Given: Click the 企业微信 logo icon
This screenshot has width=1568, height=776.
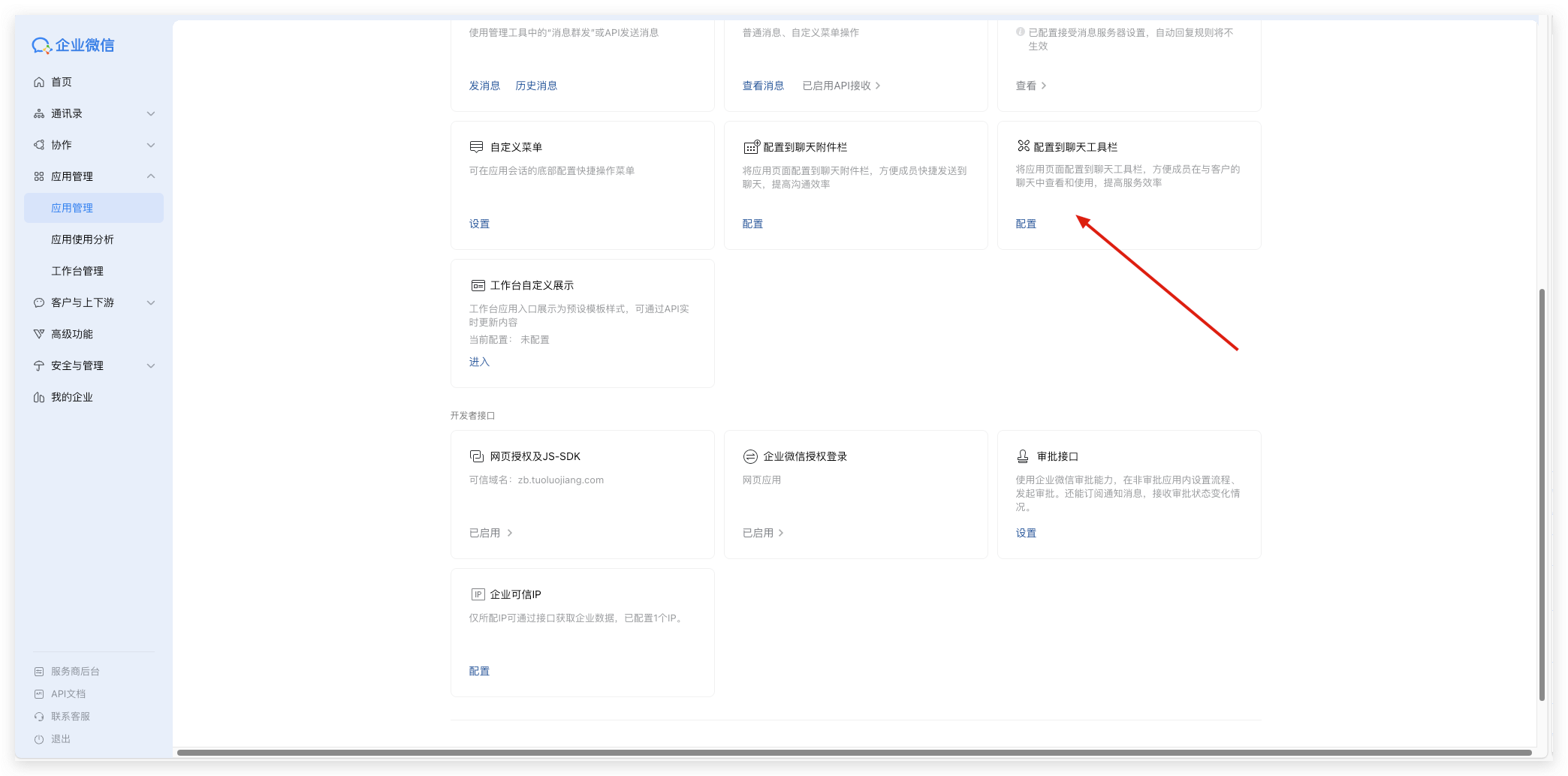Looking at the screenshot, I should point(41,46).
